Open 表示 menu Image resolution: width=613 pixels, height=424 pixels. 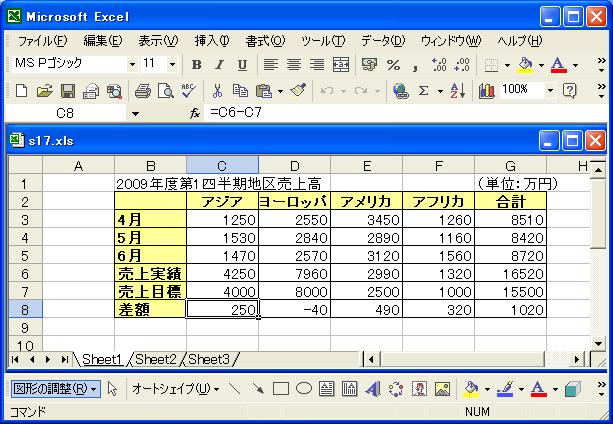158,41
